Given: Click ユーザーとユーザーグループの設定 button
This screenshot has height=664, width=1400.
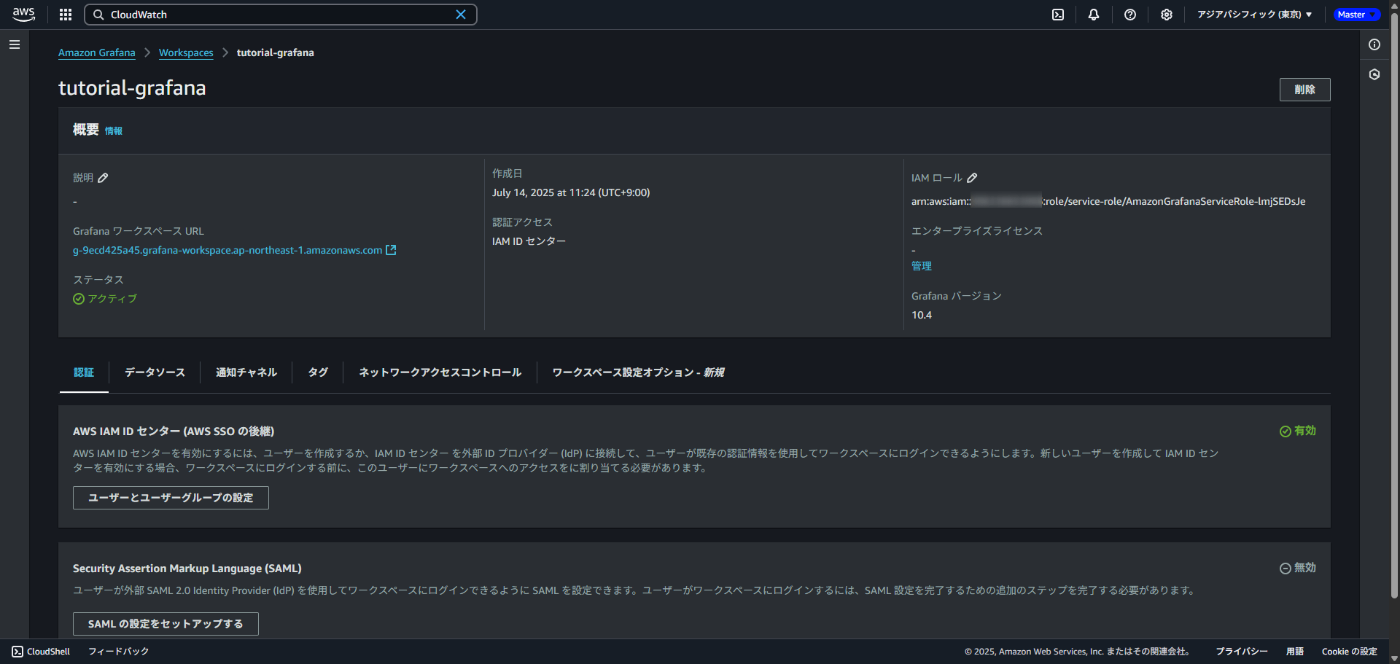Looking at the screenshot, I should click(x=171, y=498).
